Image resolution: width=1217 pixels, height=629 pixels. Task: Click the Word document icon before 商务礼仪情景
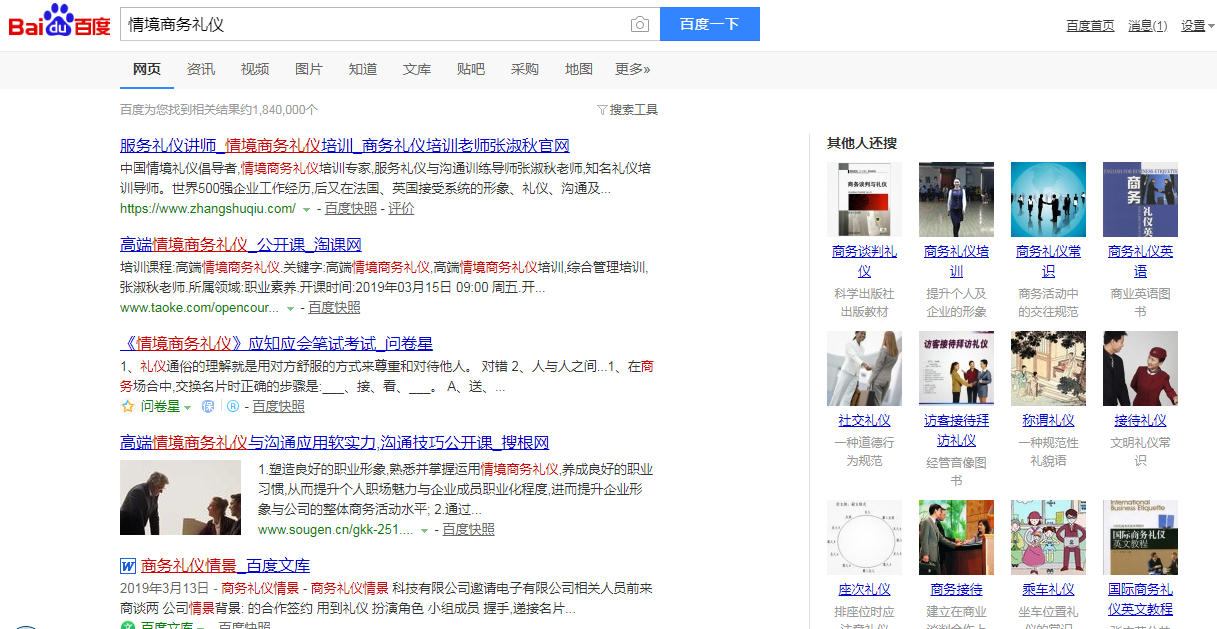[x=128, y=565]
